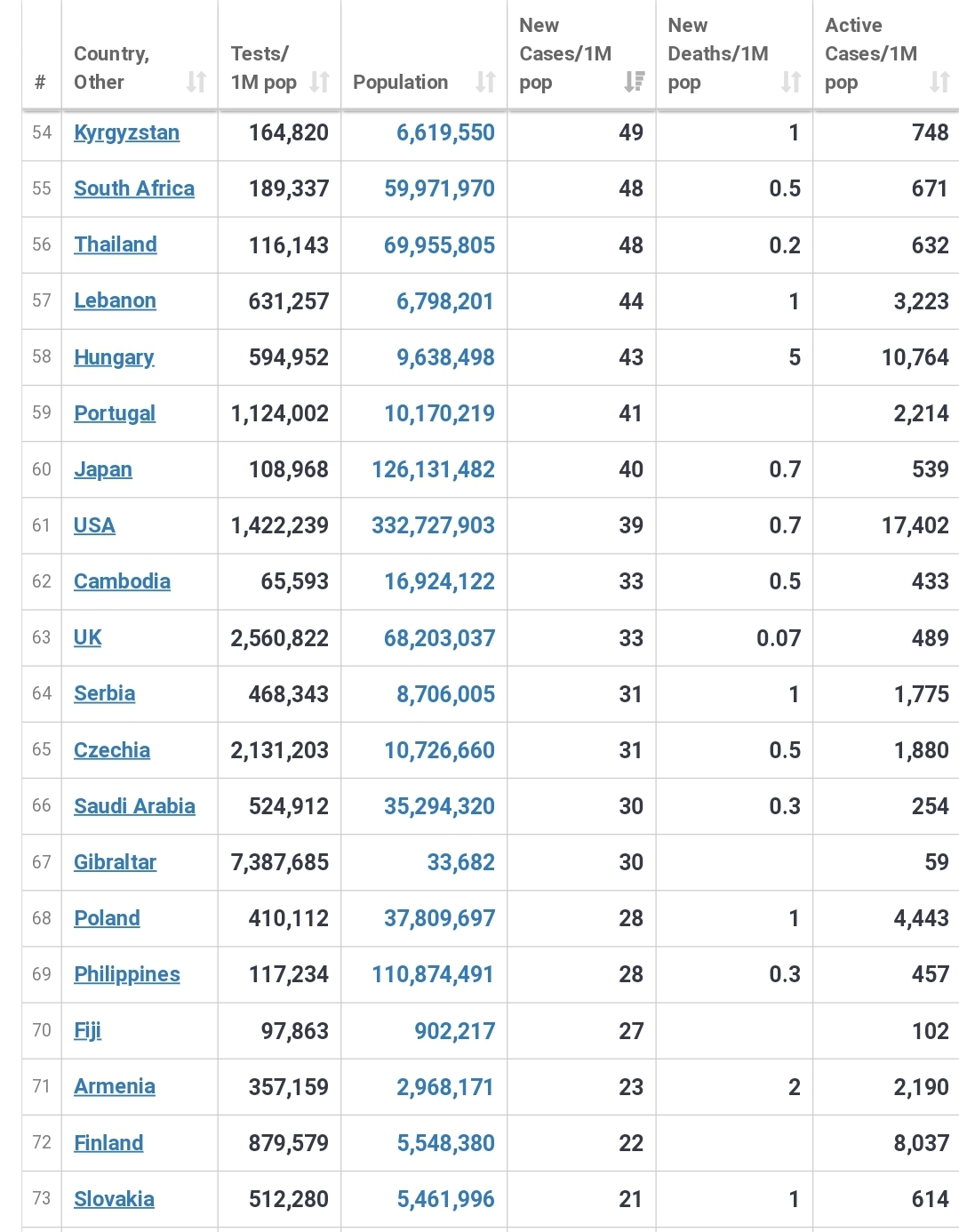Click Portugal population 10,170,219 link
The height and width of the screenshot is (1232, 959).
(x=439, y=413)
